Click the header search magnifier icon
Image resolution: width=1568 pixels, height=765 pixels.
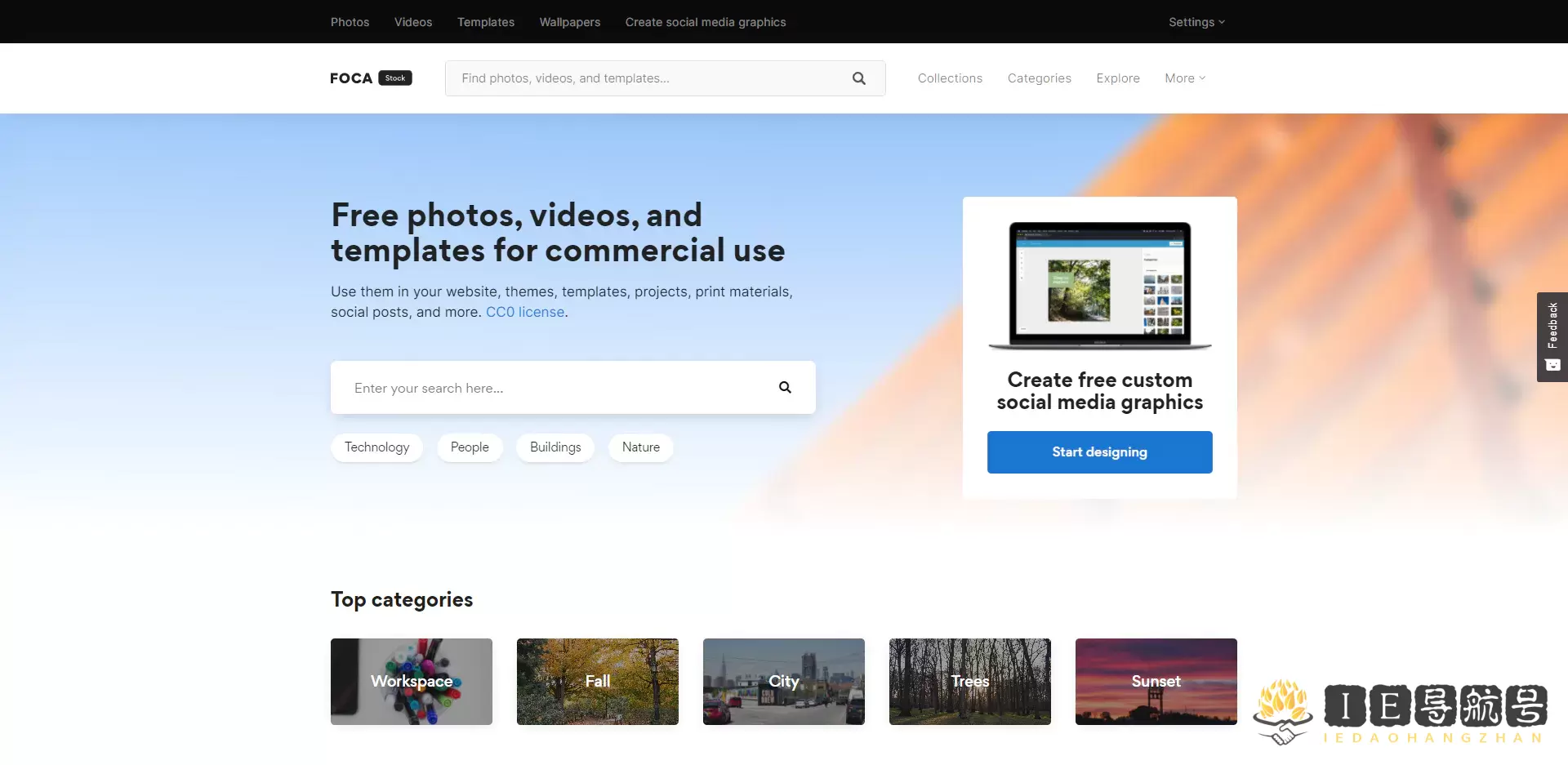858,78
